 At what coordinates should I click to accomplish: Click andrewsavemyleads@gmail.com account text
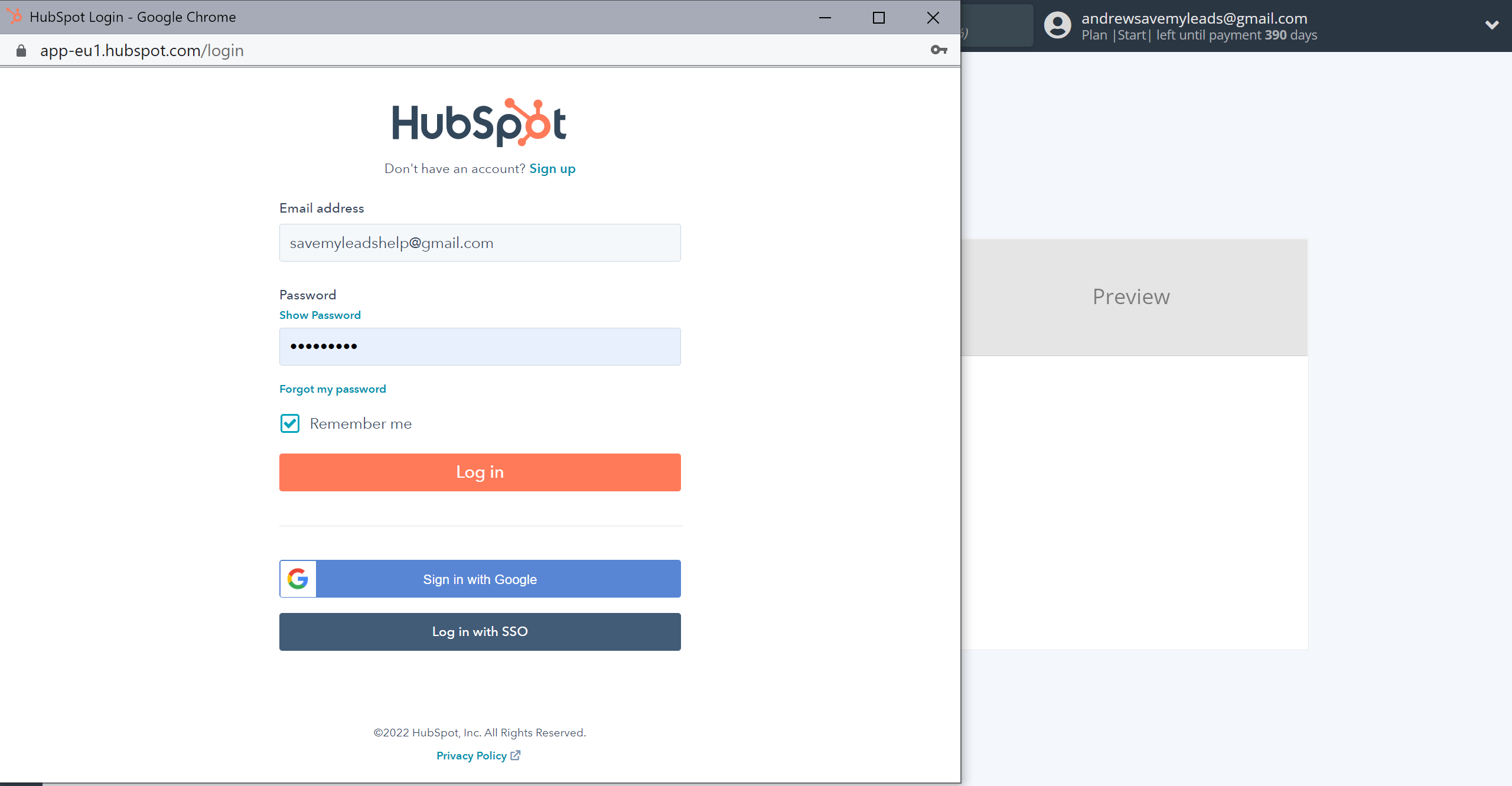click(1194, 18)
